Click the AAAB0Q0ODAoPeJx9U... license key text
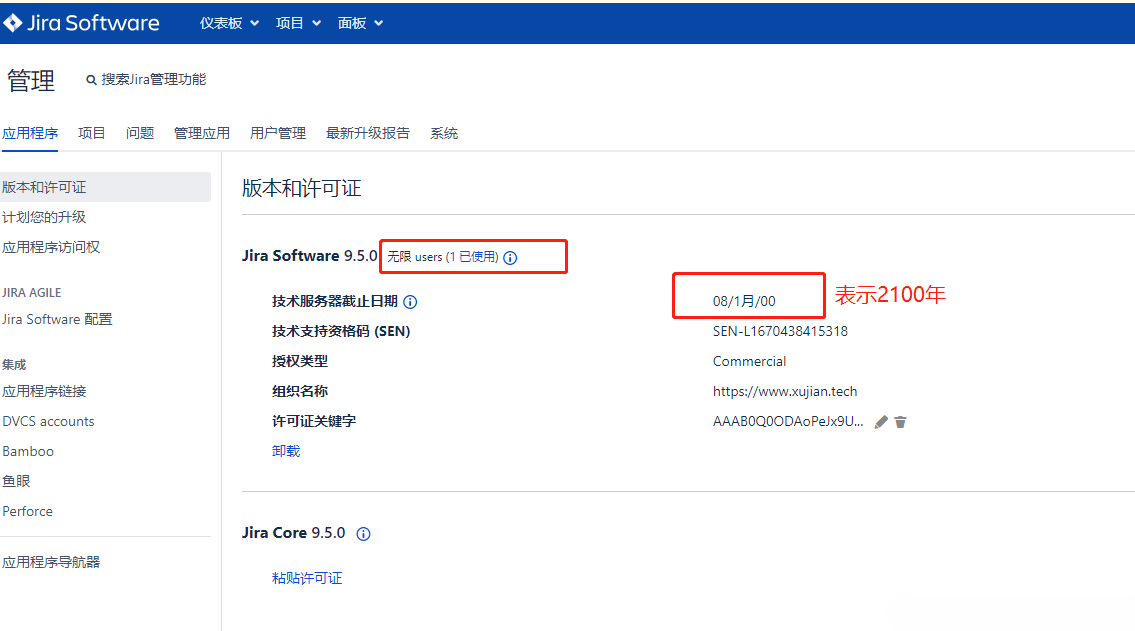Screen dimensions: 1135x631 coord(788,421)
